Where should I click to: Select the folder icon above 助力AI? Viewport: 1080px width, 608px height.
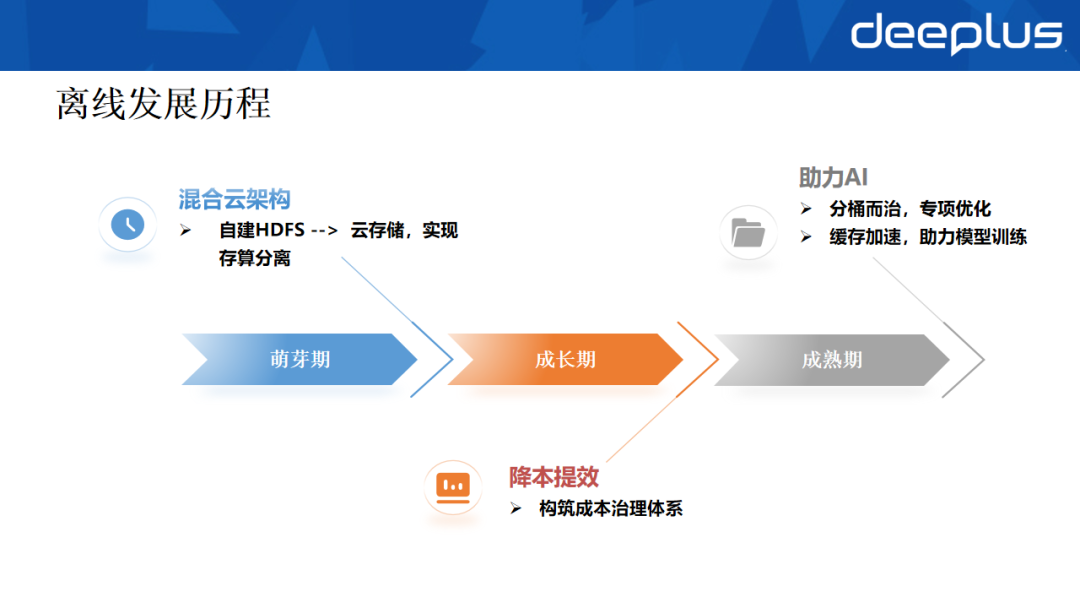[x=748, y=232]
